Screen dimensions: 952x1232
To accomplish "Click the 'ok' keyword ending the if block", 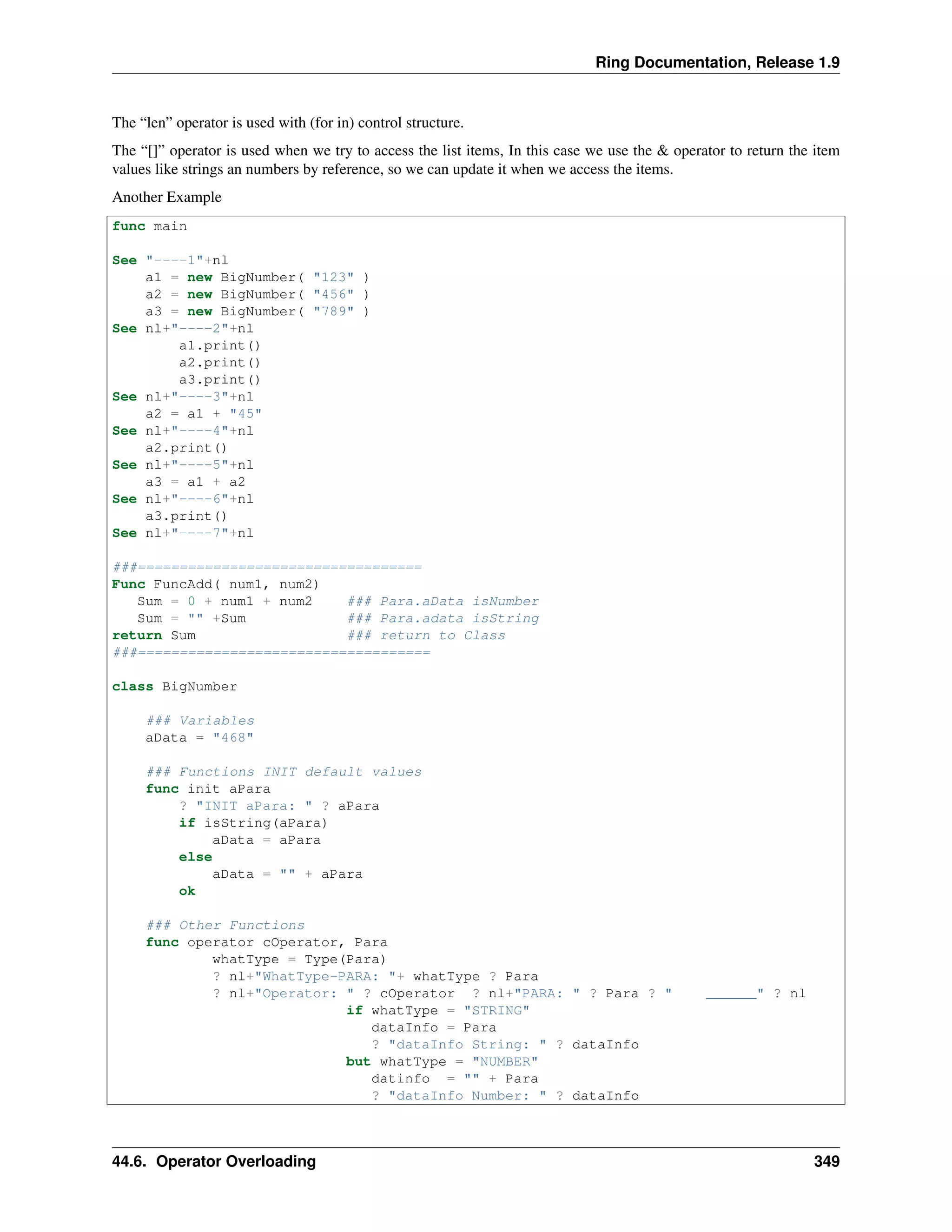I will 187,891.
